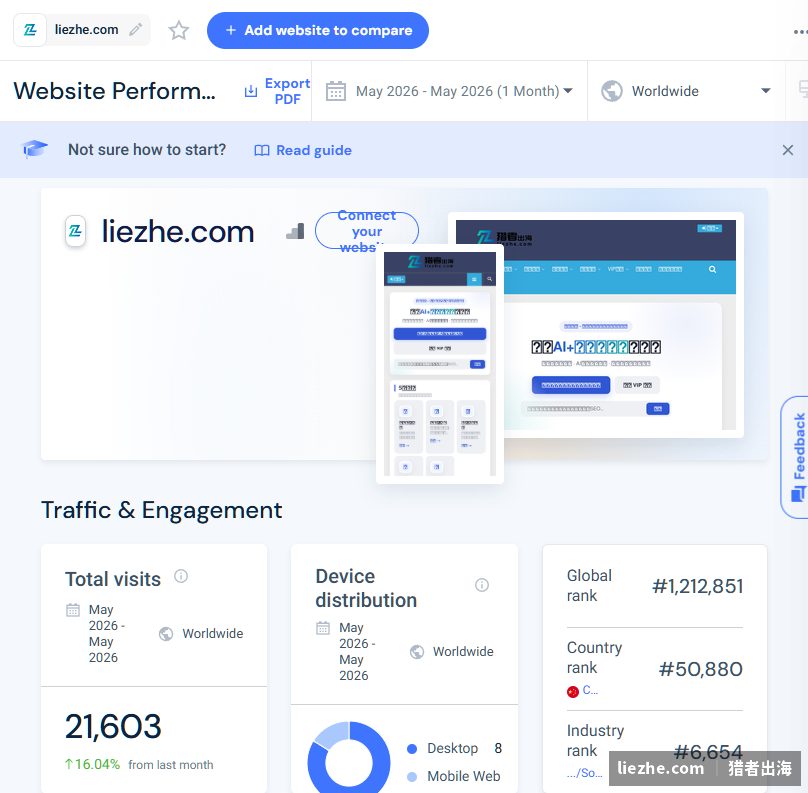
Task: Open the three-dots more options menu
Action: (800, 32)
